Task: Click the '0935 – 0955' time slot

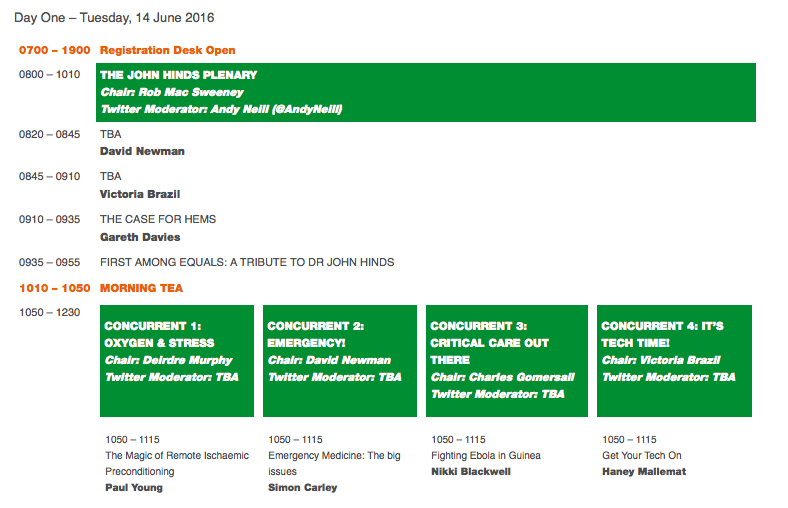Action: point(50,262)
